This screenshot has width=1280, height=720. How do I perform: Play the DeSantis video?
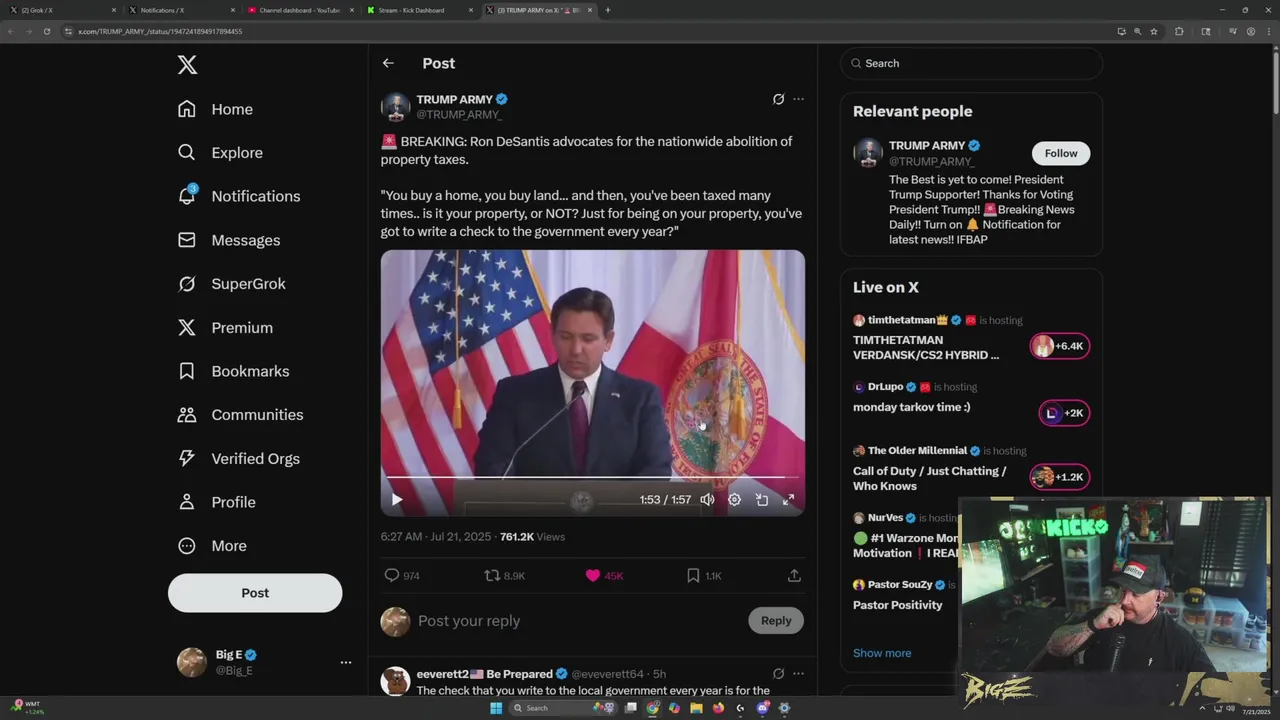397,500
